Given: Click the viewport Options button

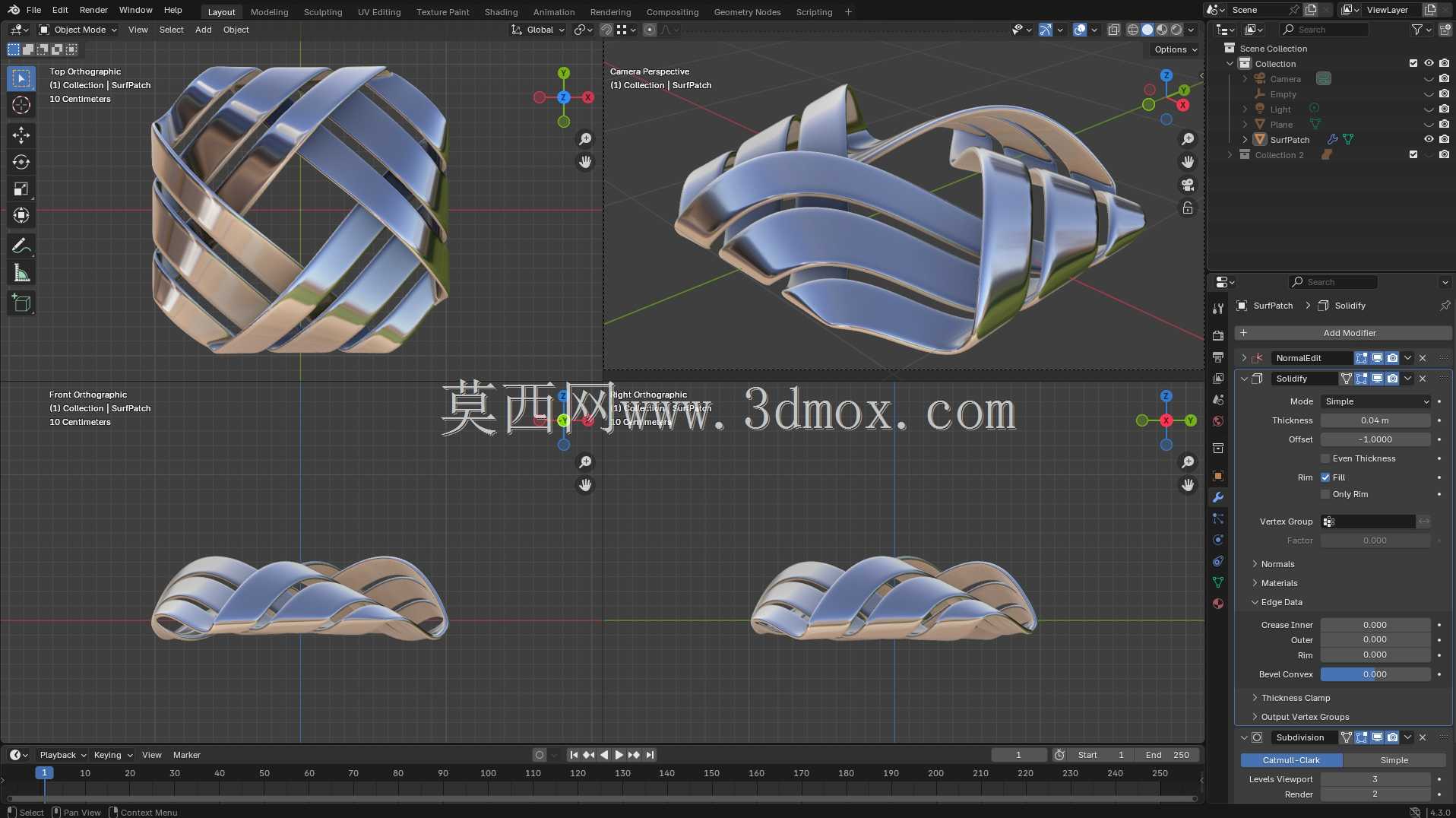Looking at the screenshot, I should (1174, 49).
